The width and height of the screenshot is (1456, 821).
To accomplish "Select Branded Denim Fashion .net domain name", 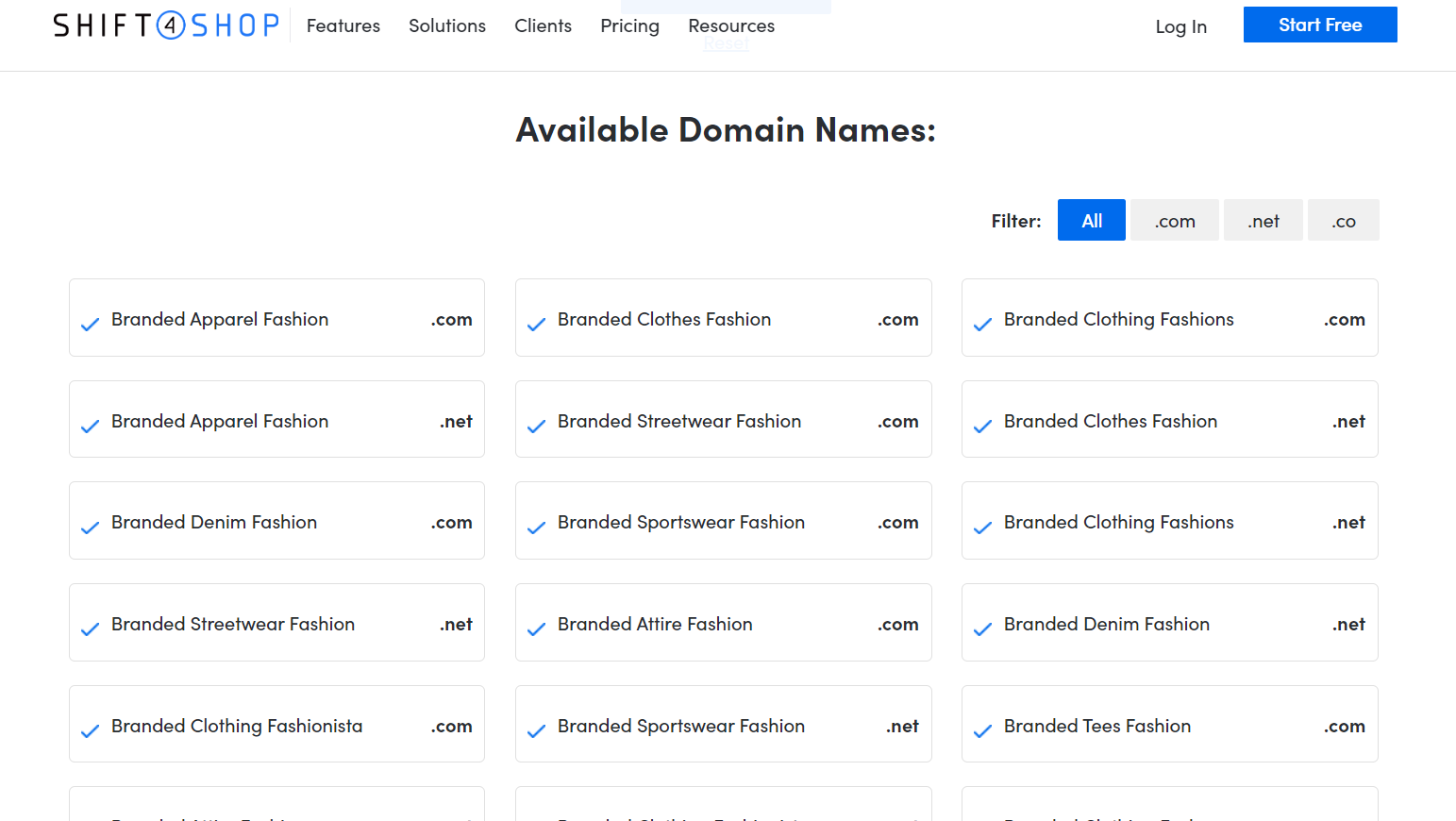I will pyautogui.click(x=1170, y=622).
